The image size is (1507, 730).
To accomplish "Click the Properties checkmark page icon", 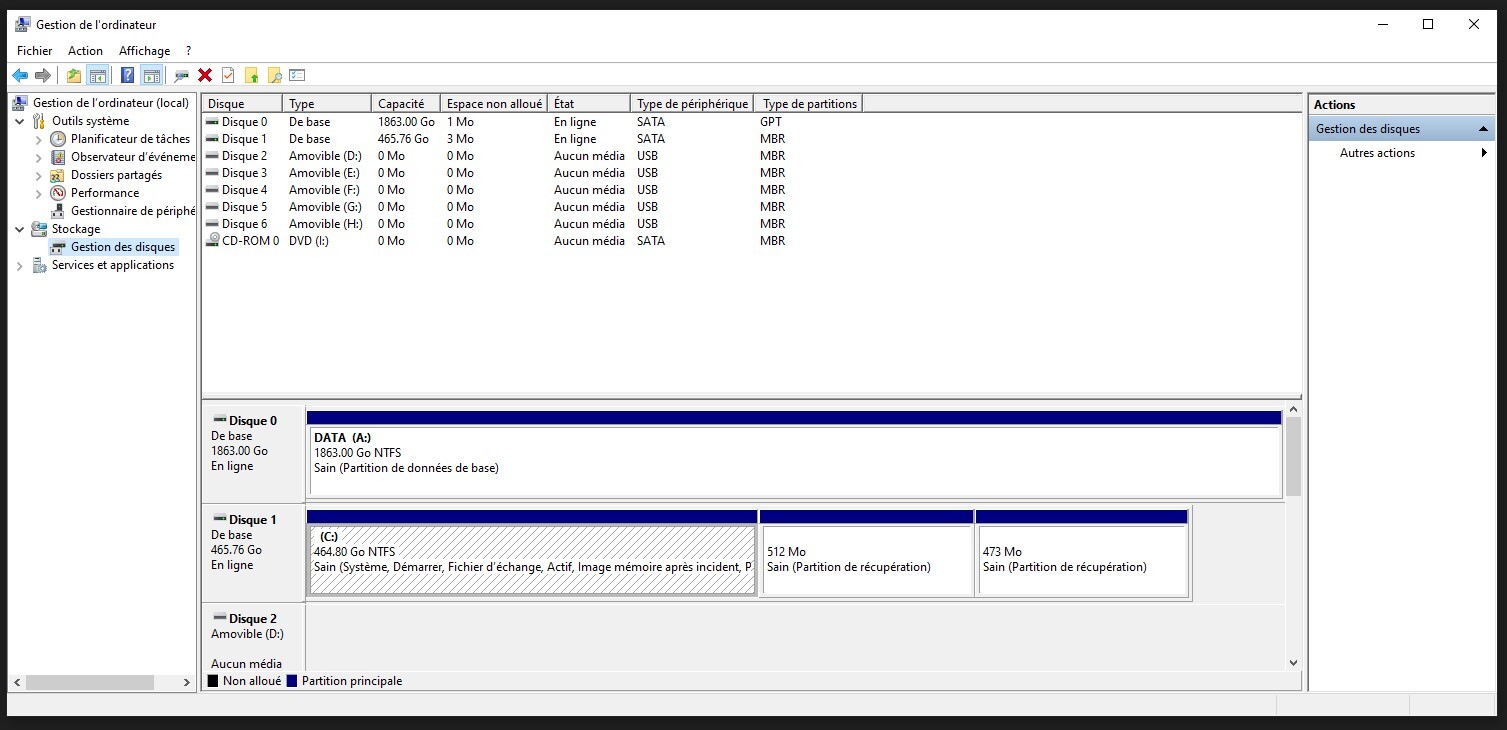I will (x=228, y=75).
